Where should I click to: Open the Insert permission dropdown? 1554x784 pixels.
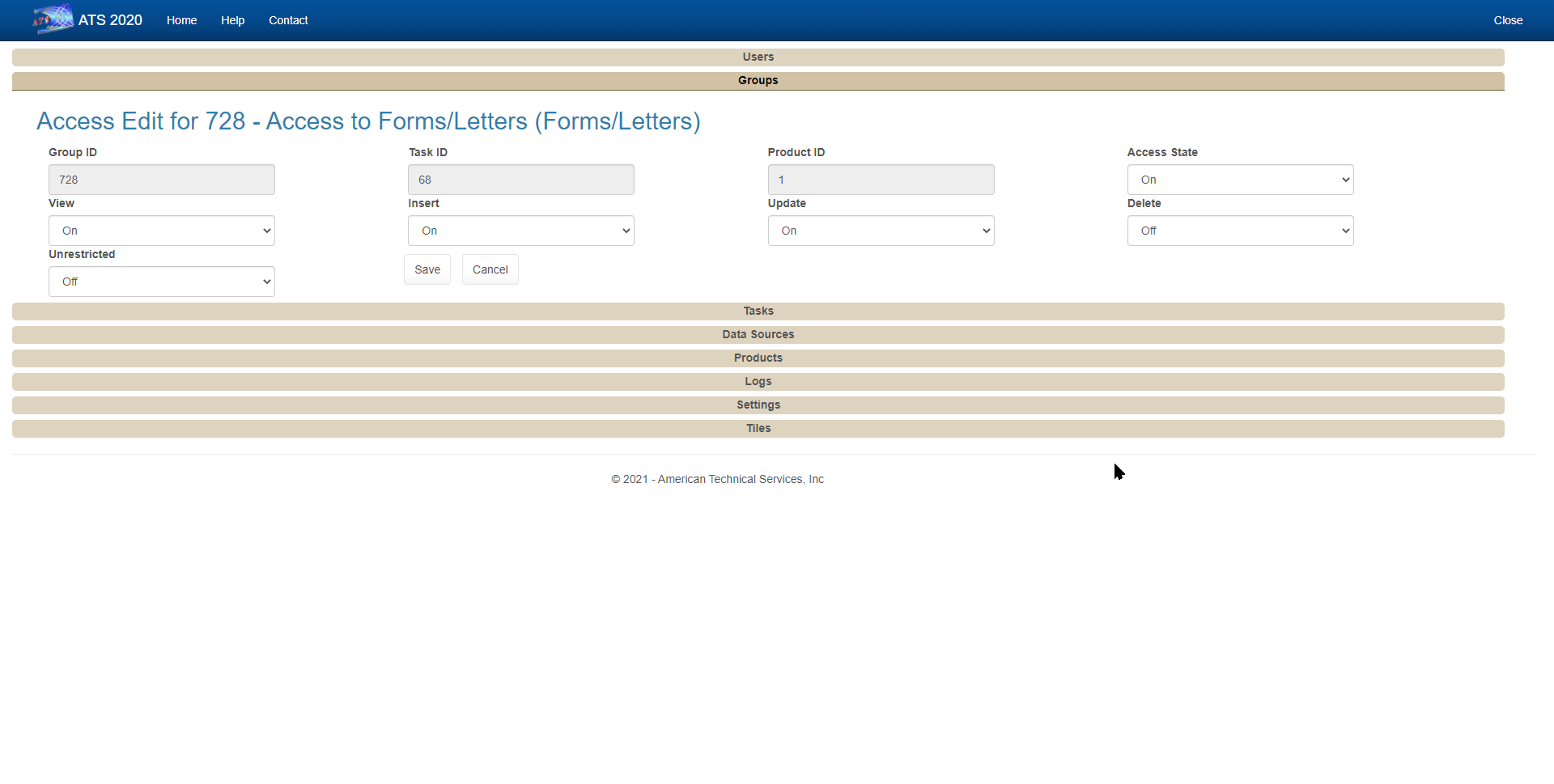point(520,231)
